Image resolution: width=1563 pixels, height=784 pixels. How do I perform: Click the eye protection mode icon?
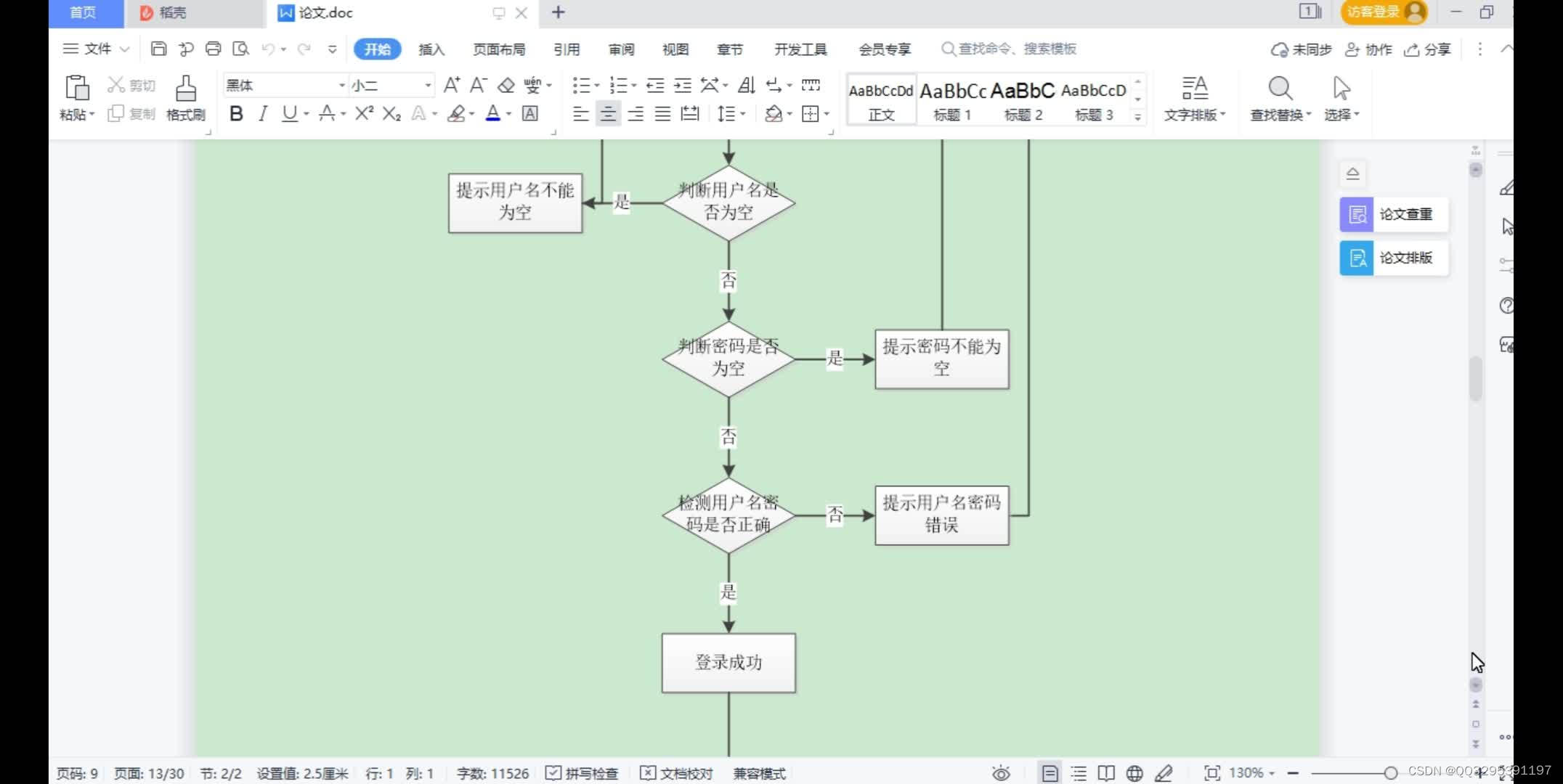click(x=1001, y=773)
